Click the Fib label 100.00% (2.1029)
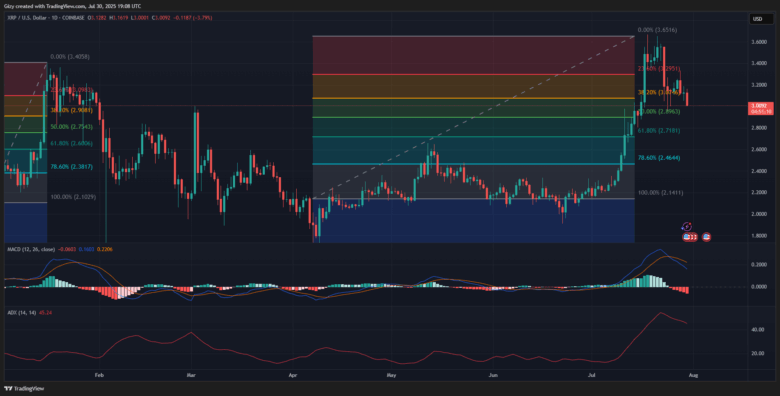The image size is (780, 396). tap(73, 197)
